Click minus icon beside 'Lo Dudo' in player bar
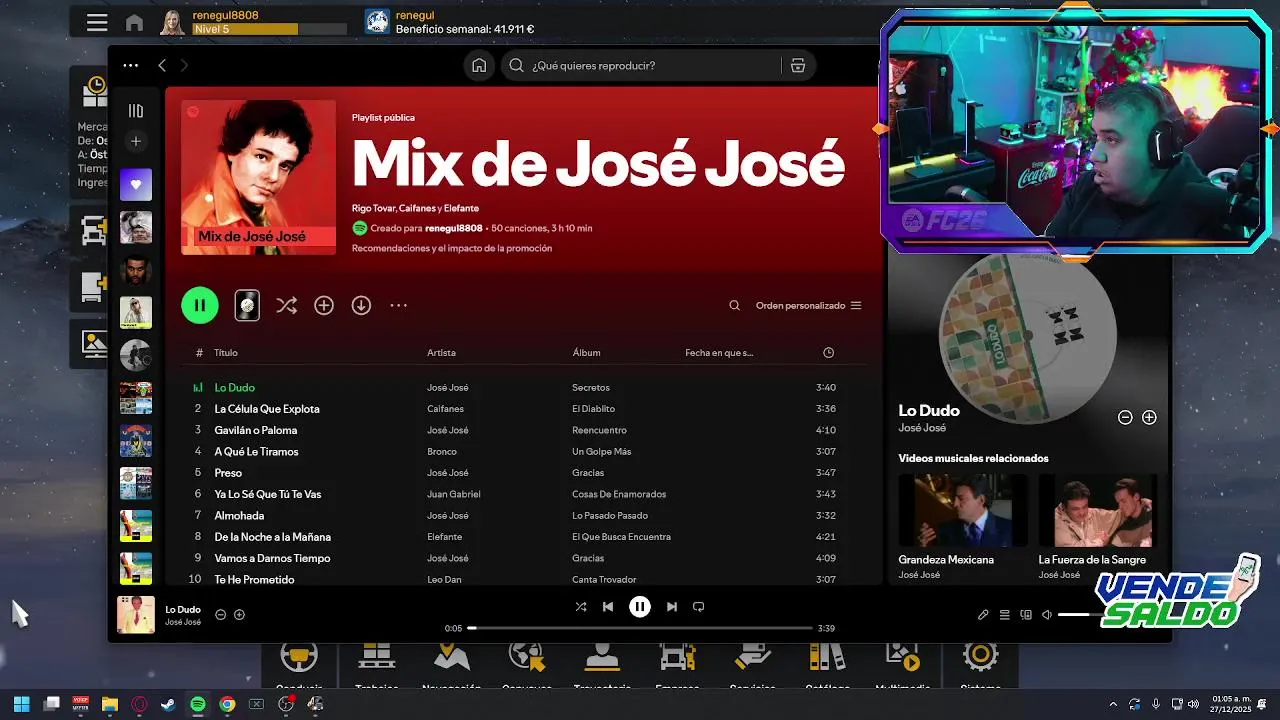Viewport: 1280px width, 720px height. pos(221,614)
